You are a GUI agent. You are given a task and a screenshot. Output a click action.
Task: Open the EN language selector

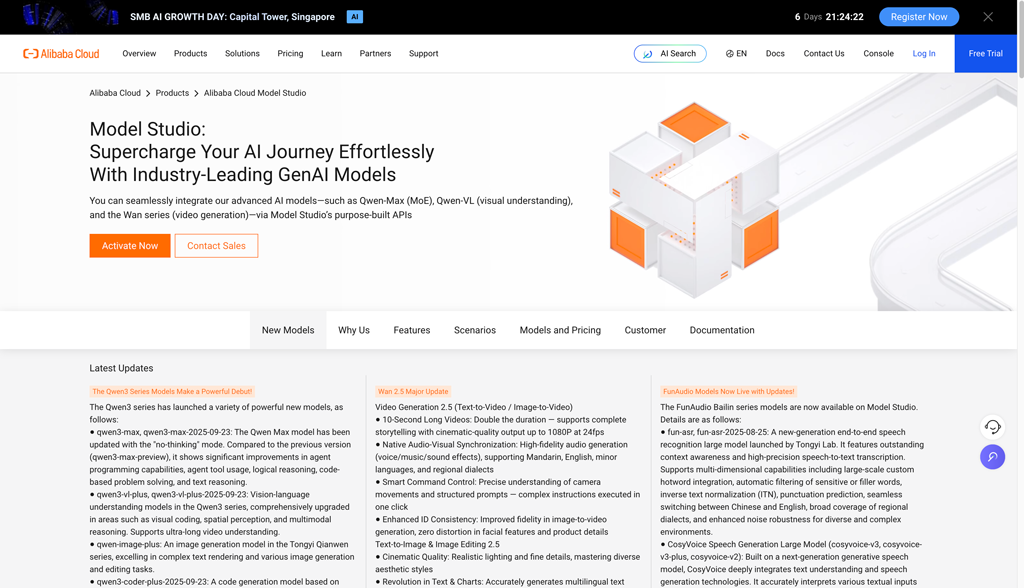click(736, 54)
